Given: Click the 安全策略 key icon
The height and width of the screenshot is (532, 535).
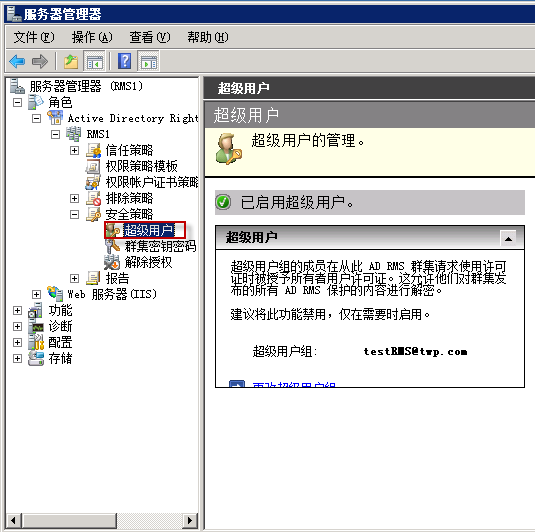Looking at the screenshot, I should point(93,214).
